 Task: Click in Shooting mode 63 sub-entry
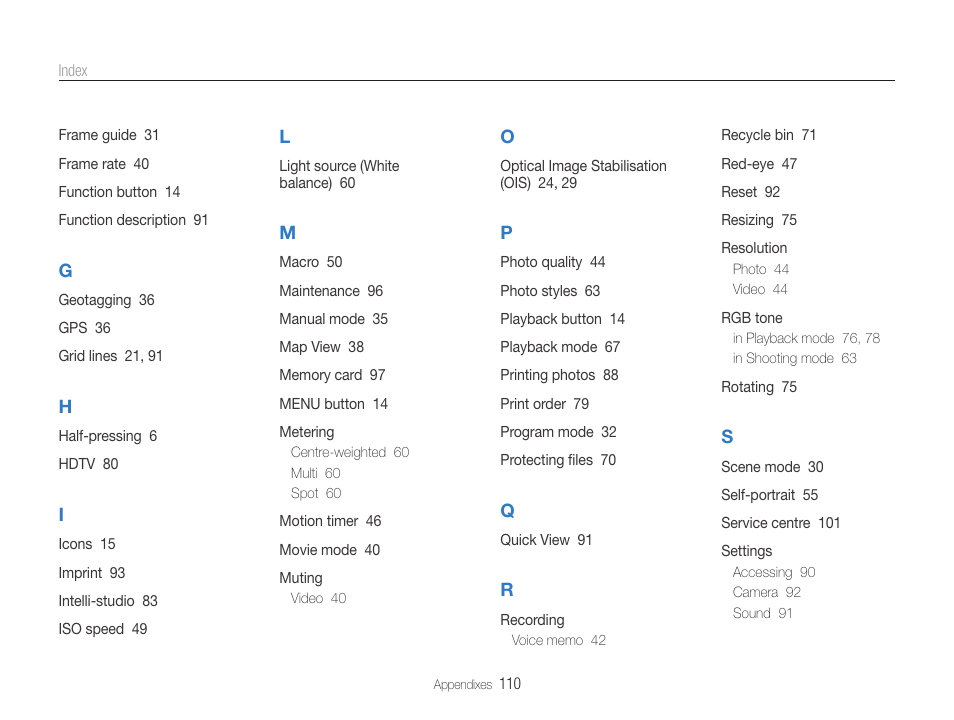tap(795, 358)
